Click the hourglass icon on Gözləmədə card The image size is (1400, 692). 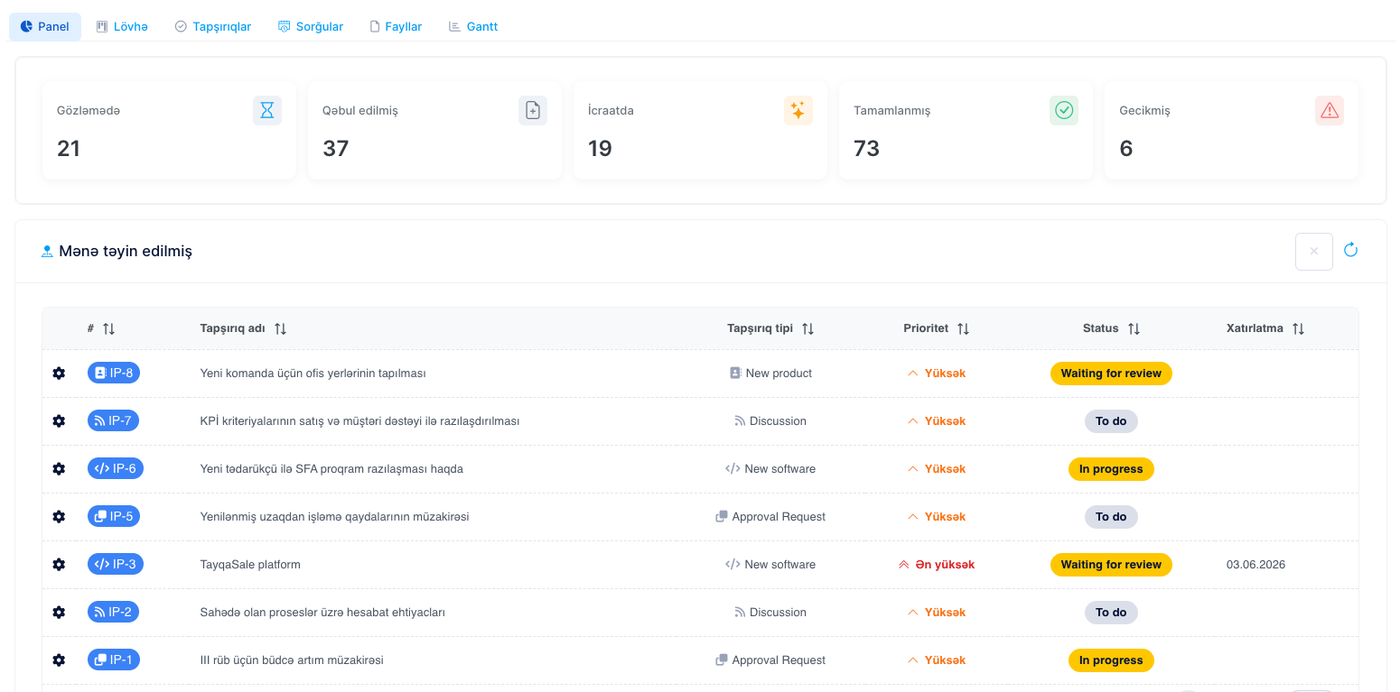pos(267,110)
